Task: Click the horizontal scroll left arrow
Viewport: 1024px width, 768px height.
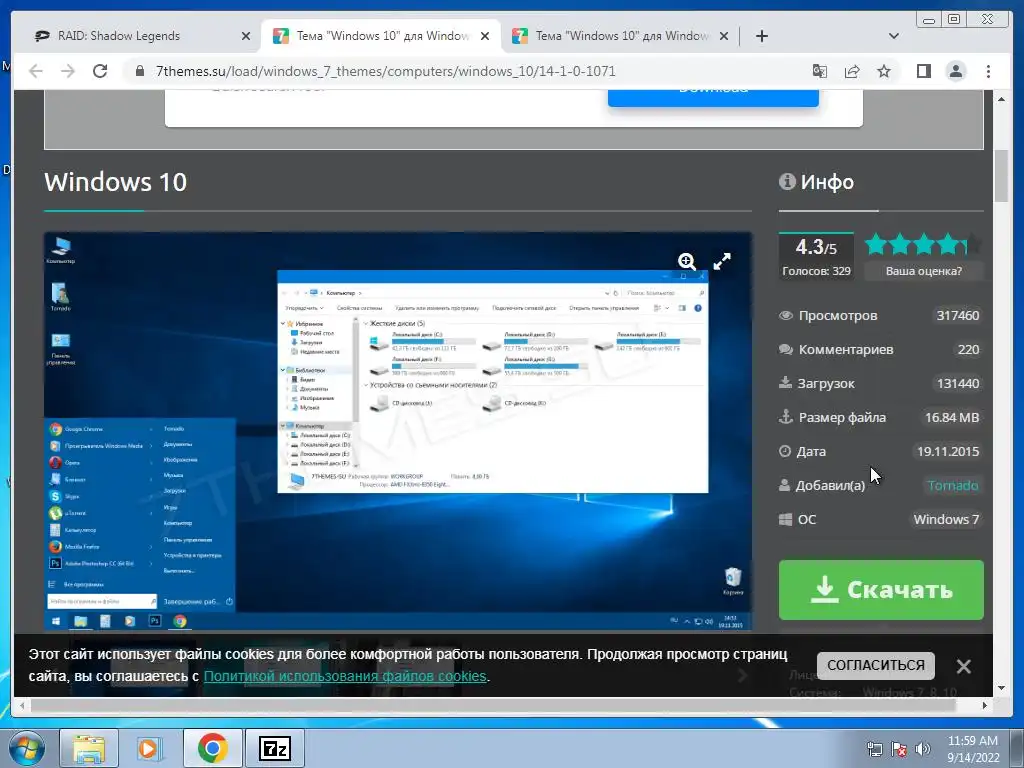Action: 22,705
